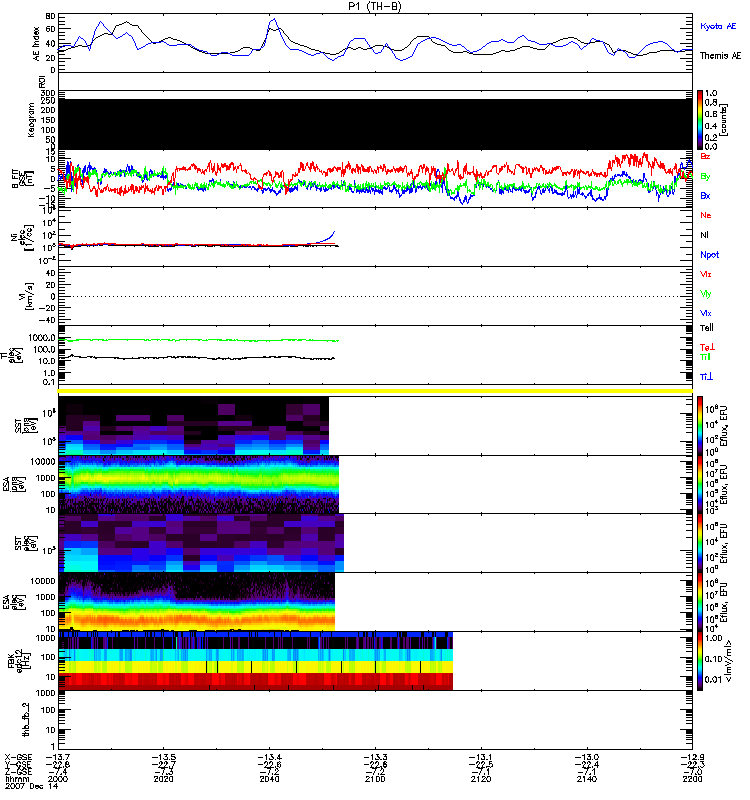Click the "AE Index" axis label
Screen dimensions: 750x800
tap(36, 44)
